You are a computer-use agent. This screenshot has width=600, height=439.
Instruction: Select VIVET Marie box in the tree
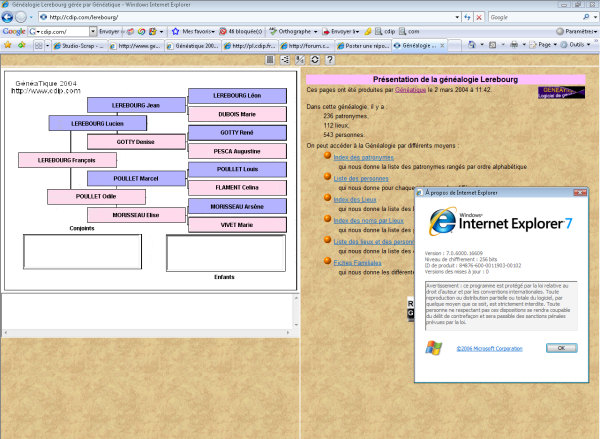[237, 225]
